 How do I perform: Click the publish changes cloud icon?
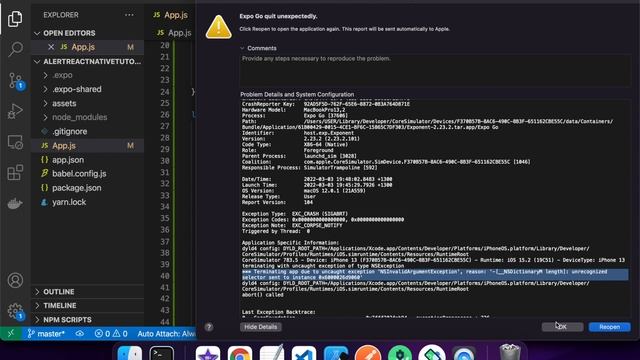pyautogui.click(x=80, y=333)
